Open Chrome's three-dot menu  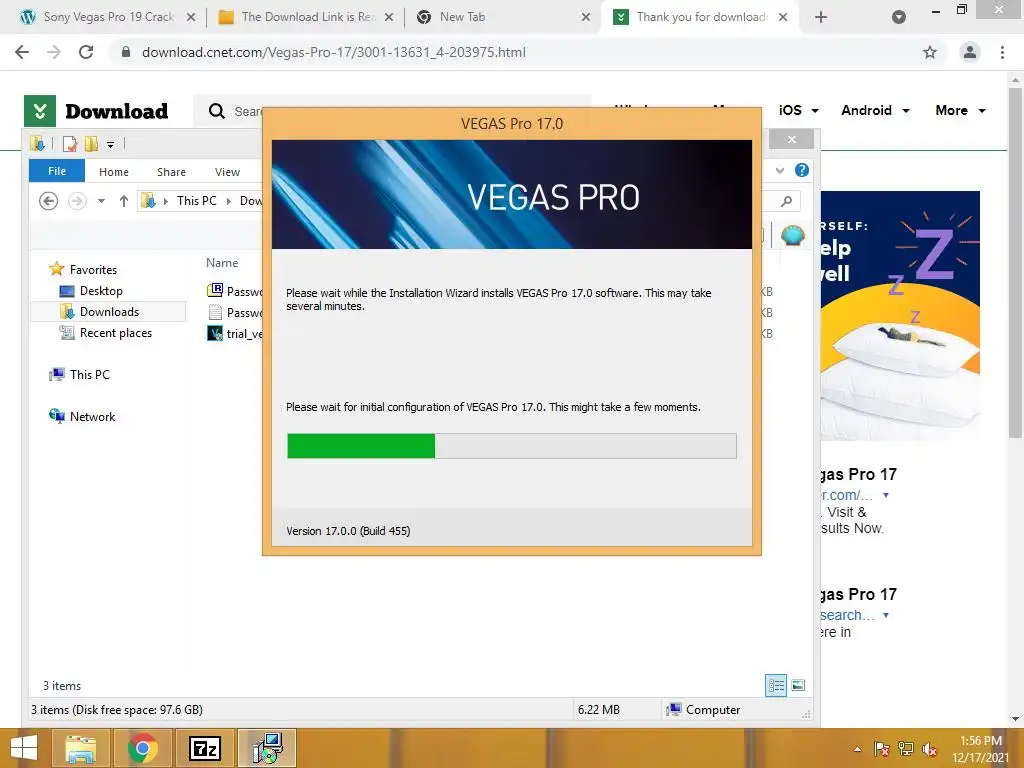point(1002,52)
